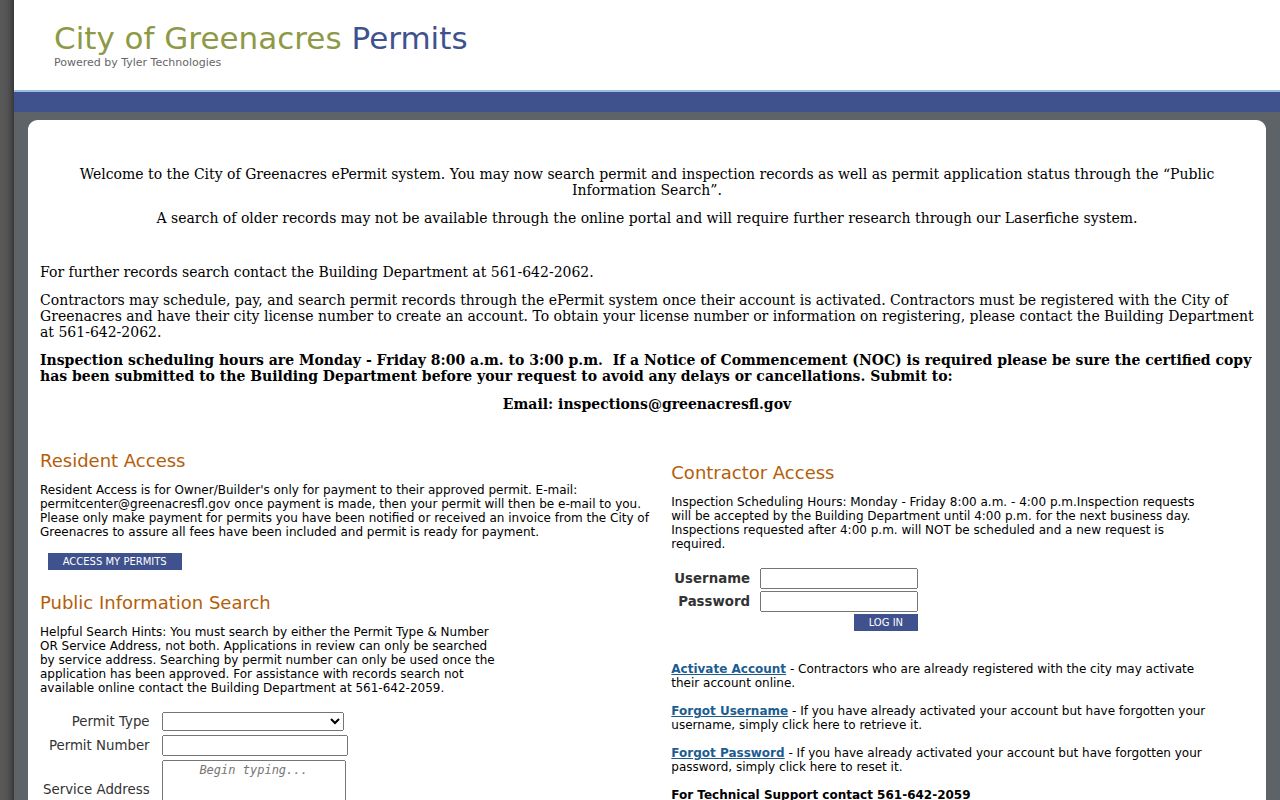Click the Access My Permits button
This screenshot has width=1280, height=800.
115,562
